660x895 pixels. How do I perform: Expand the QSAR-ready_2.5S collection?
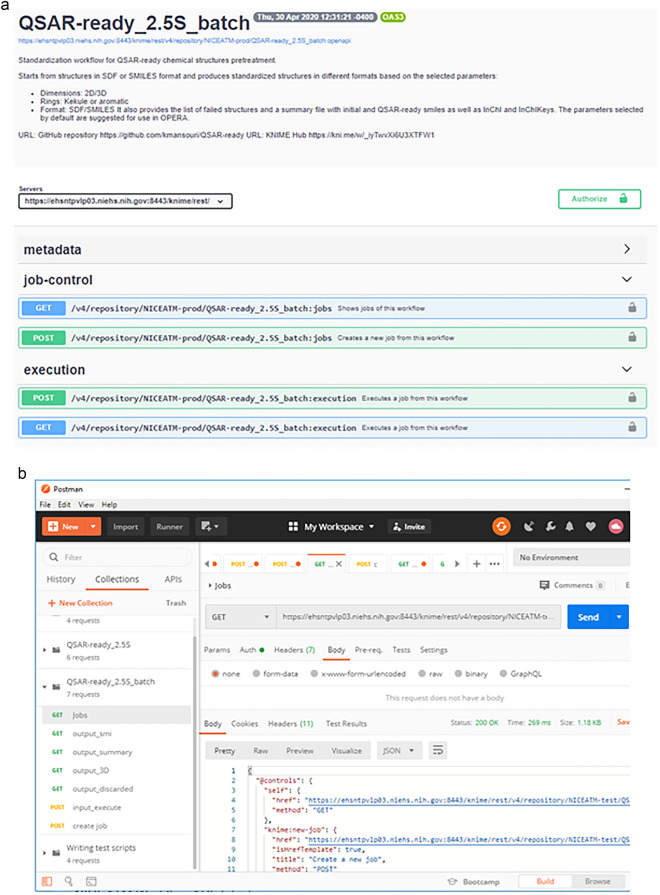pyautogui.click(x=45, y=650)
